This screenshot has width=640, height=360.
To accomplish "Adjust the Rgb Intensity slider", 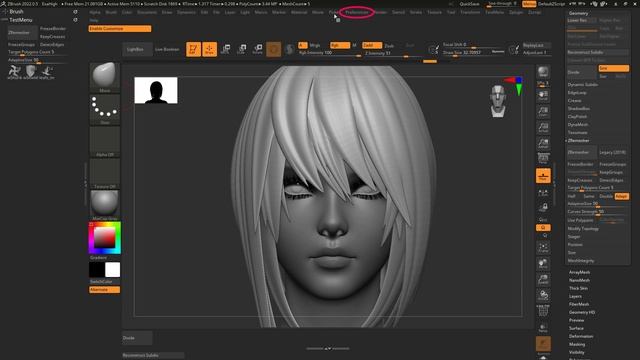I will [x=329, y=53].
